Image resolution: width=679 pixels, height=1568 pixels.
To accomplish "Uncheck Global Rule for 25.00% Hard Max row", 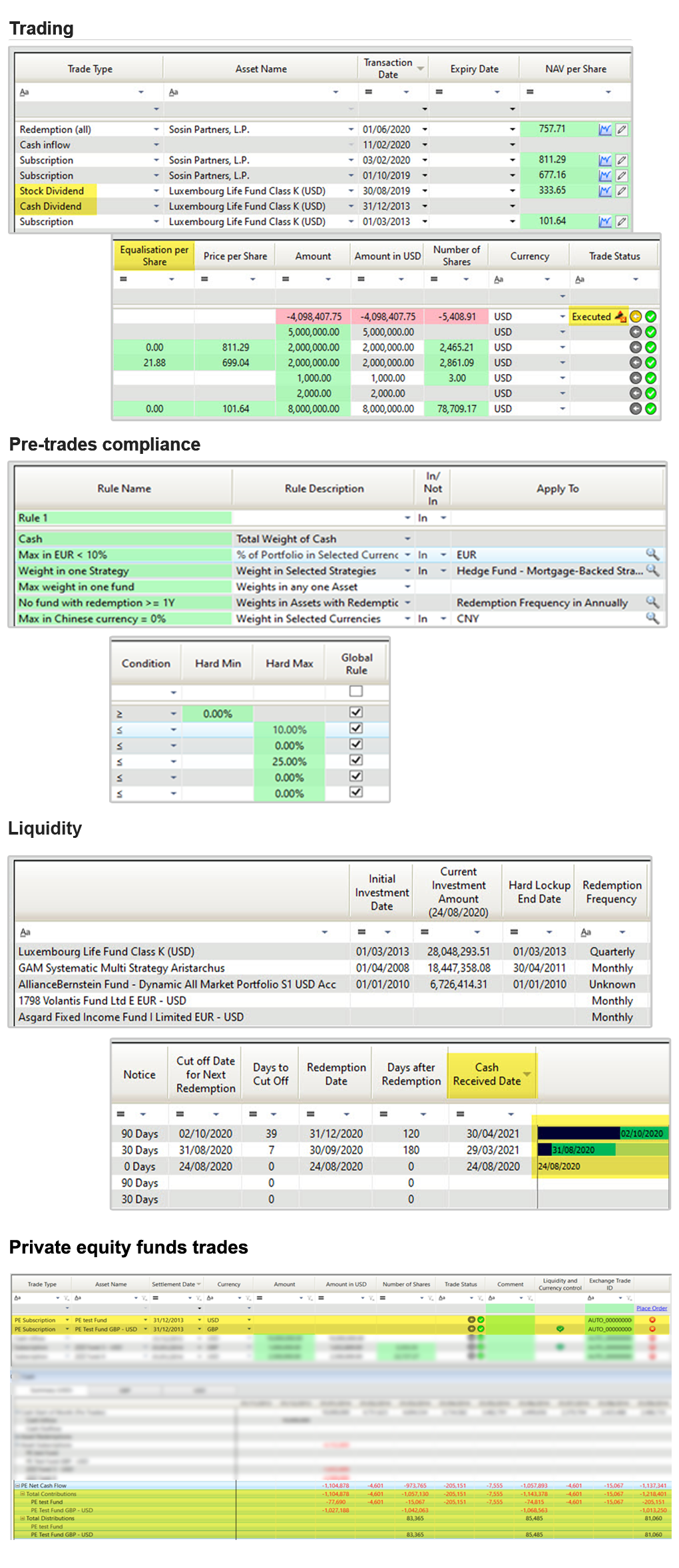I will pyautogui.click(x=356, y=761).
